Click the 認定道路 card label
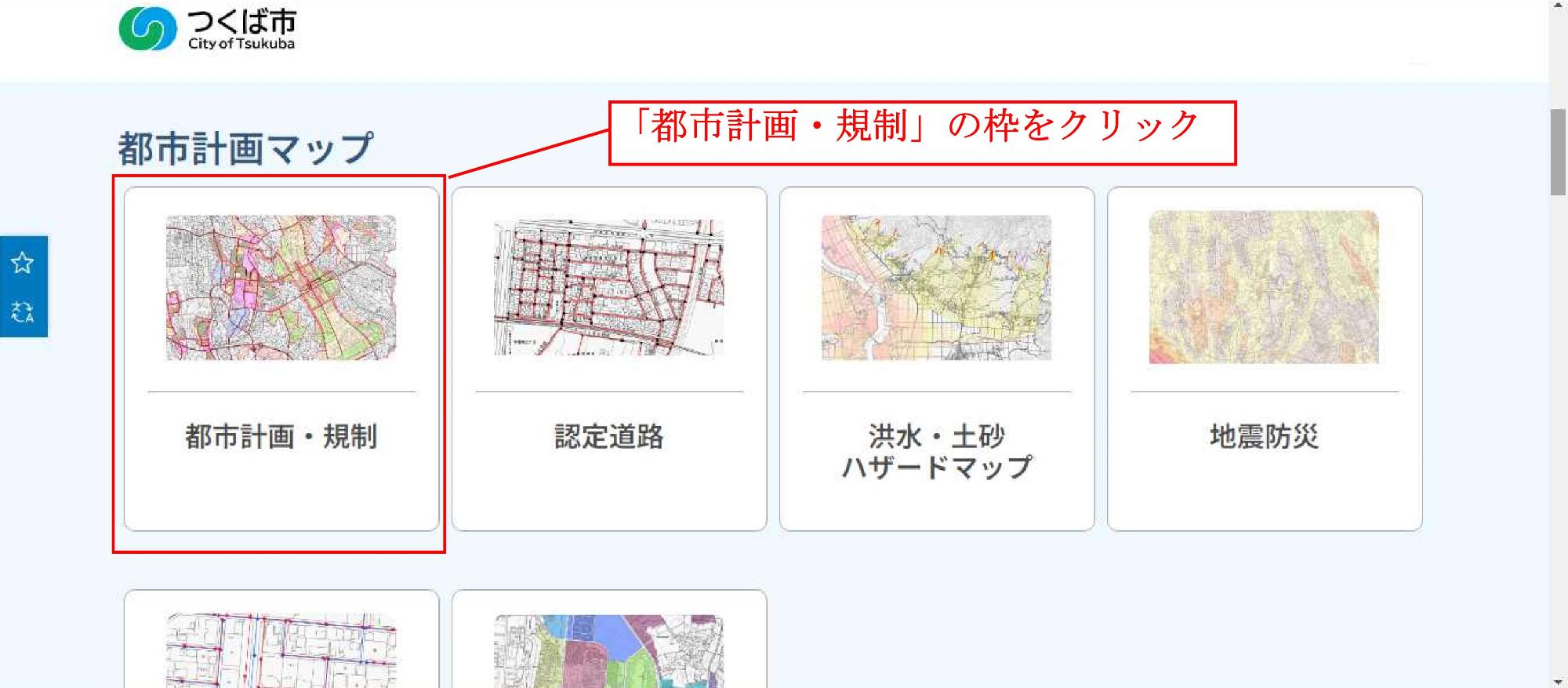 [x=608, y=436]
